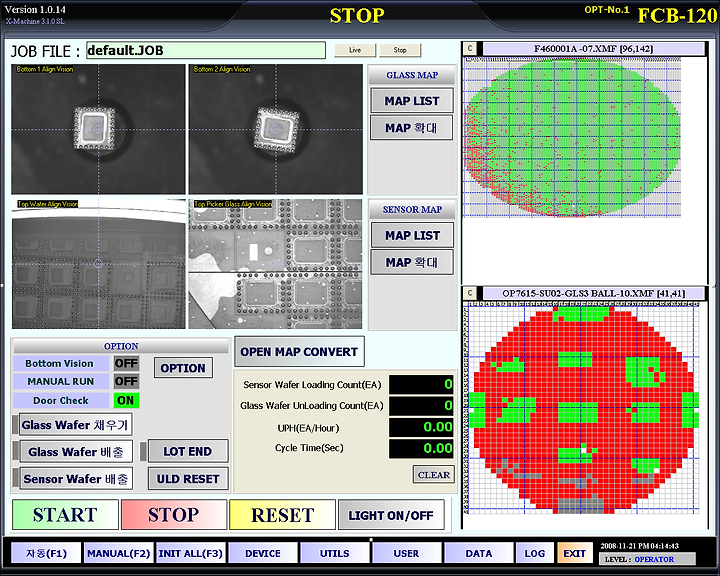Screen dimensions: 720x576
Task: Click OPT-No.1 label
Action: tap(607, 10)
